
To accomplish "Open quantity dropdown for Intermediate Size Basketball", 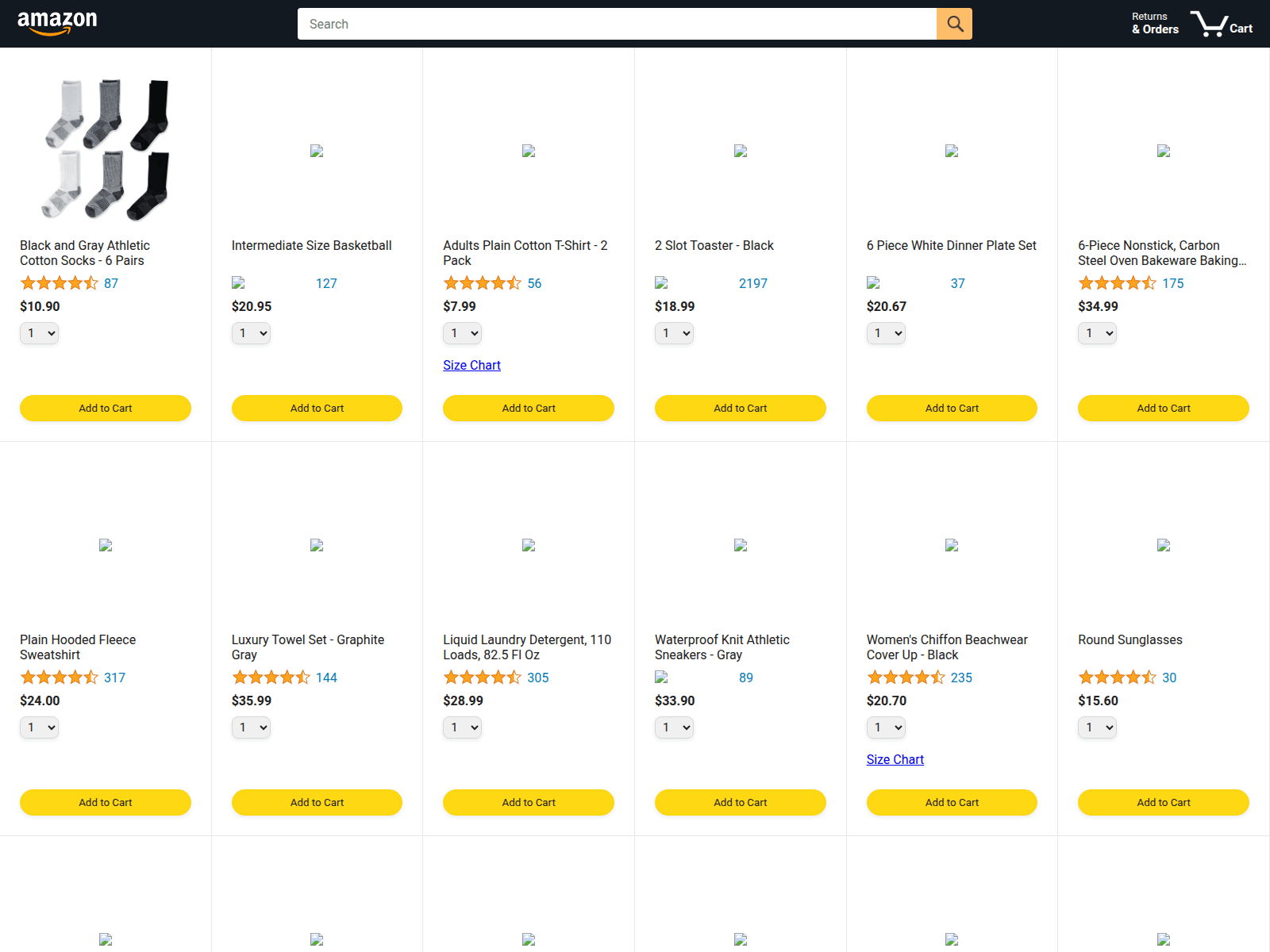I will point(251,333).
